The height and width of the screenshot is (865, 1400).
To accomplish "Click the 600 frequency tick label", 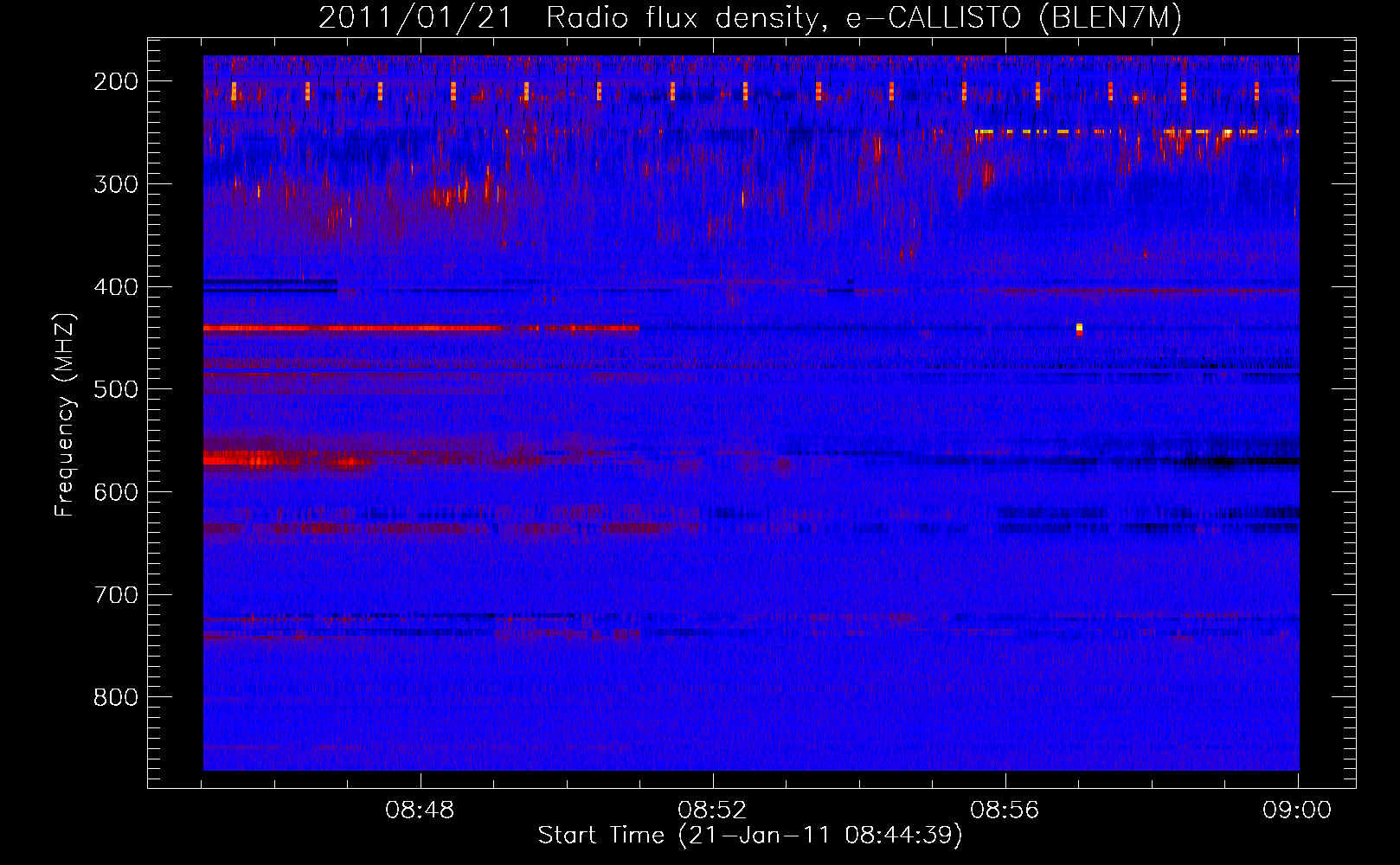I will click(116, 492).
